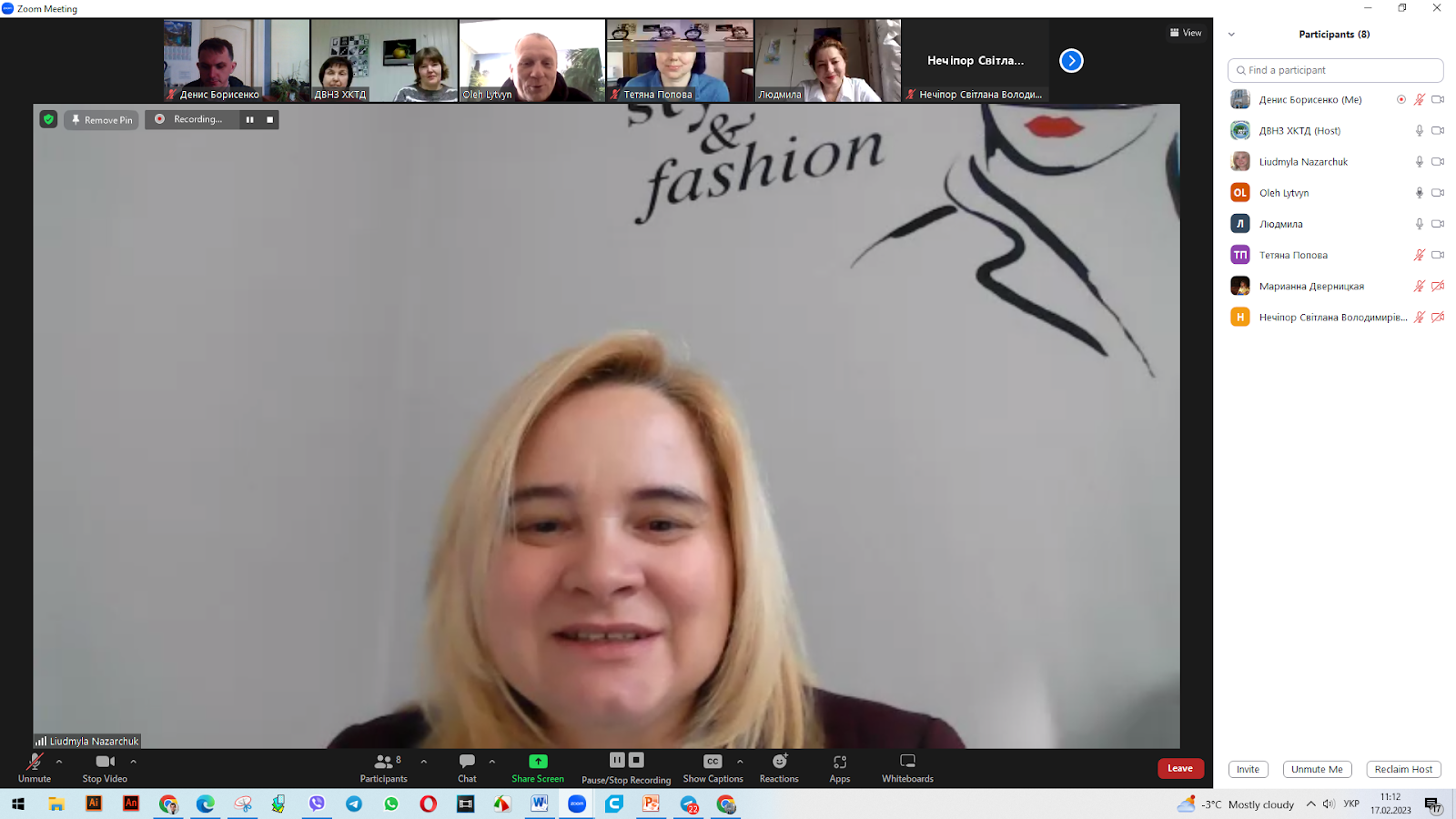Click the Mostly cloudy weather widget
This screenshot has width=1456, height=819.
(x=1235, y=804)
